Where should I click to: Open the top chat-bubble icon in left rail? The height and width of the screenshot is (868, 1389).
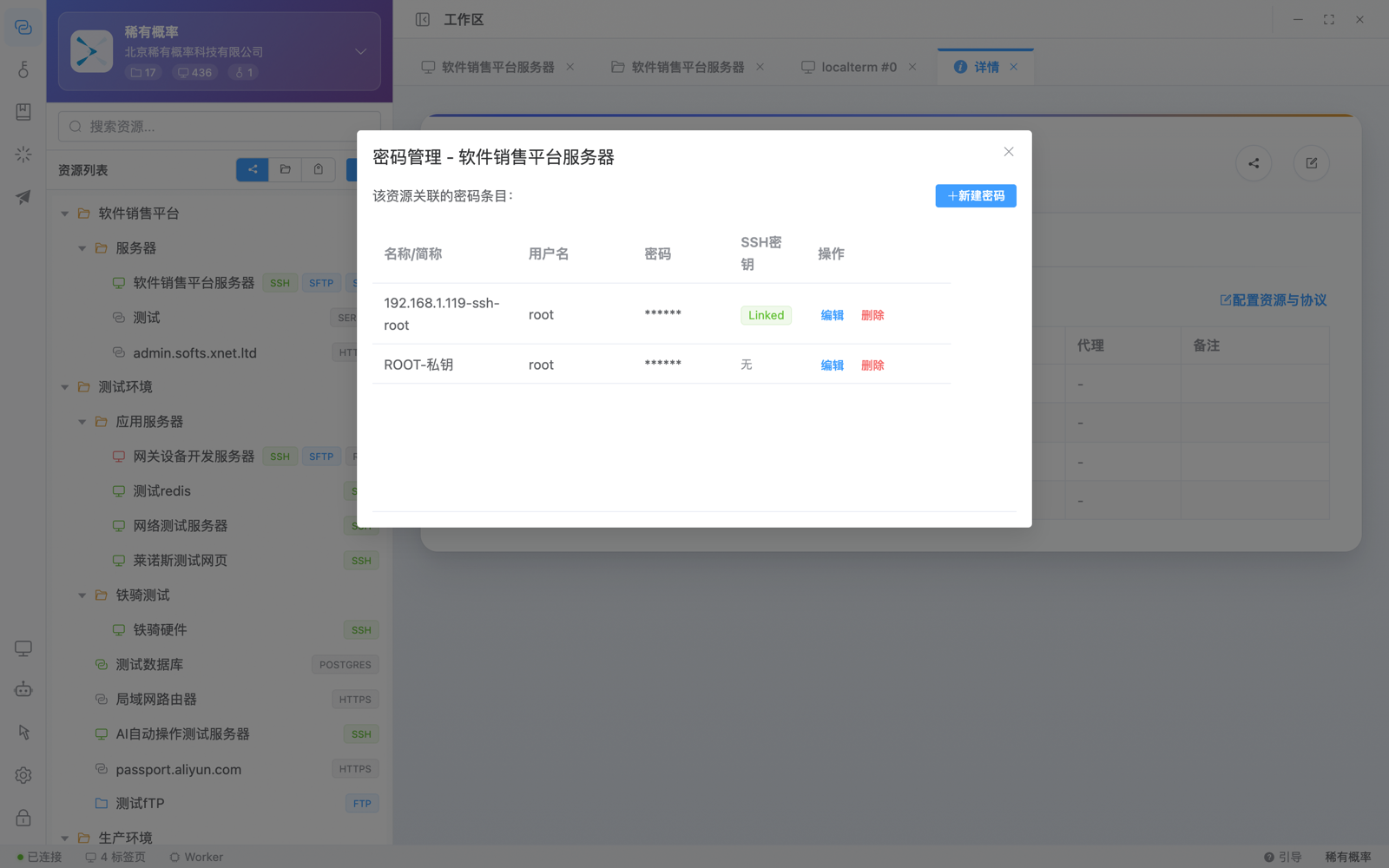tap(23, 28)
